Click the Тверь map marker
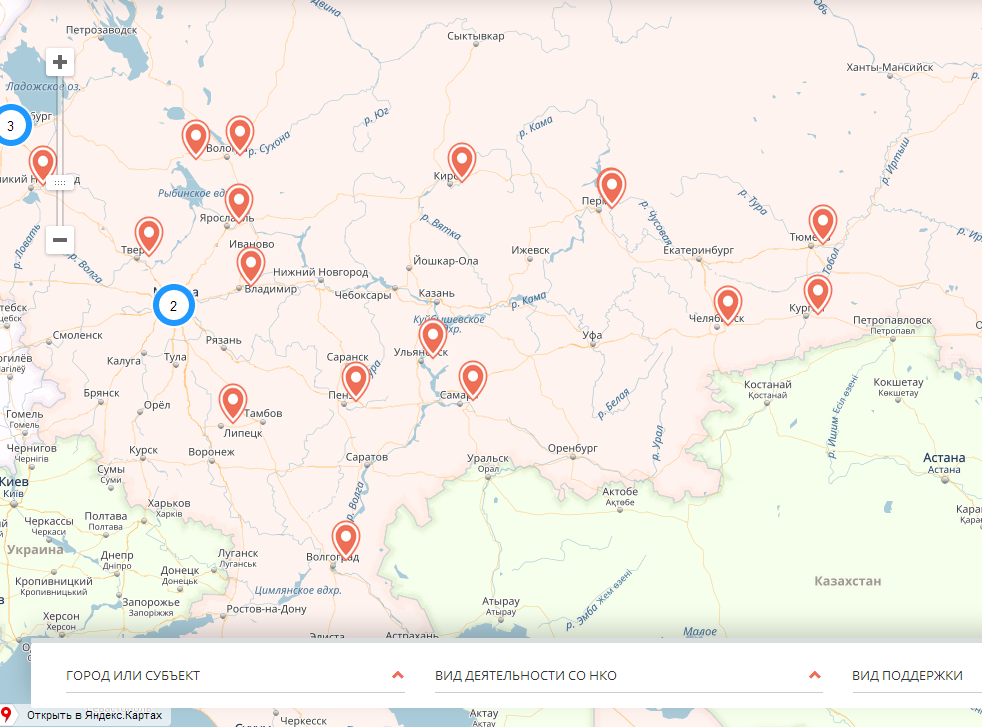This screenshot has height=727, width=982. (149, 234)
